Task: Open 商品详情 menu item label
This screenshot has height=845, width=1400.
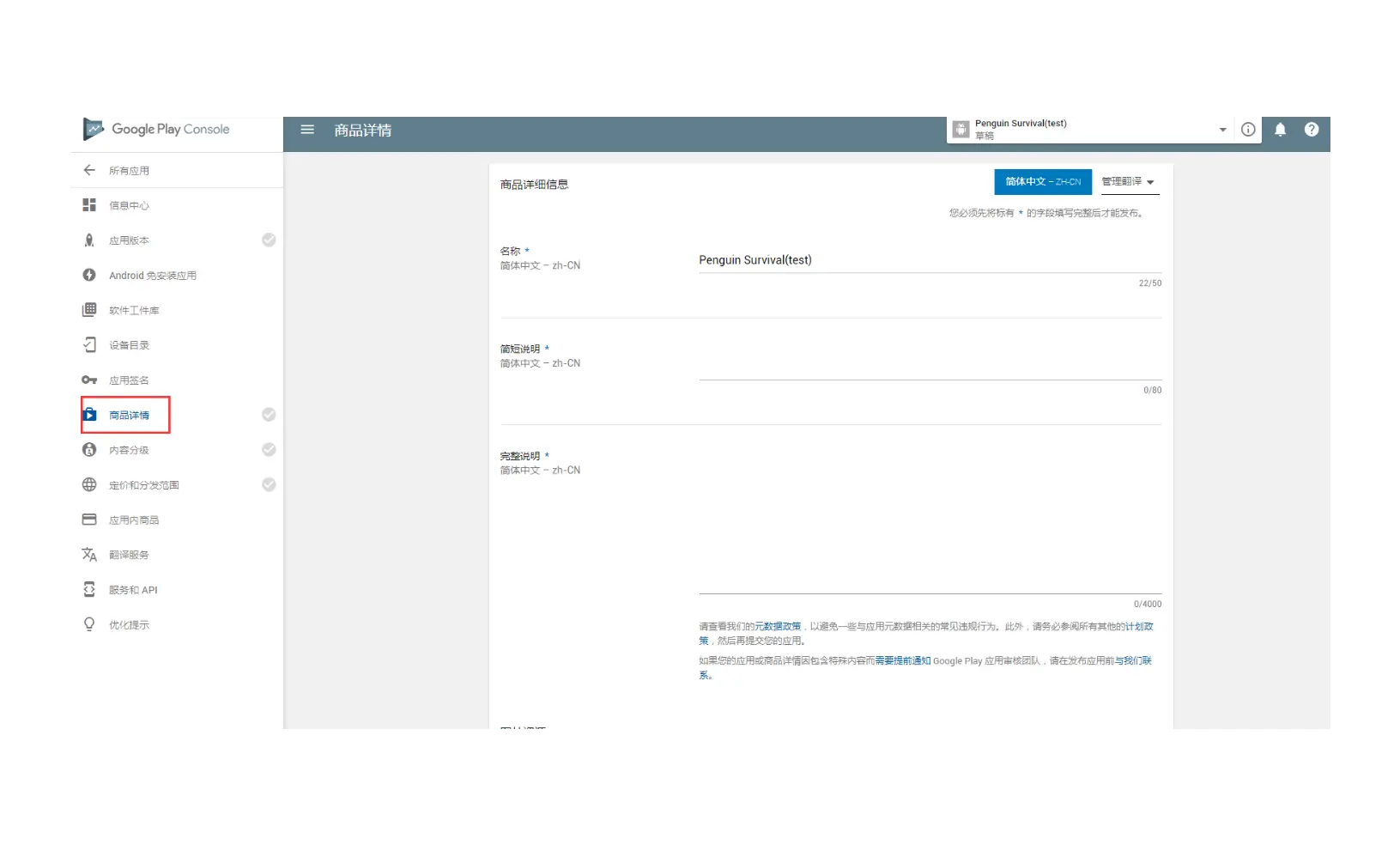Action: pos(129,416)
